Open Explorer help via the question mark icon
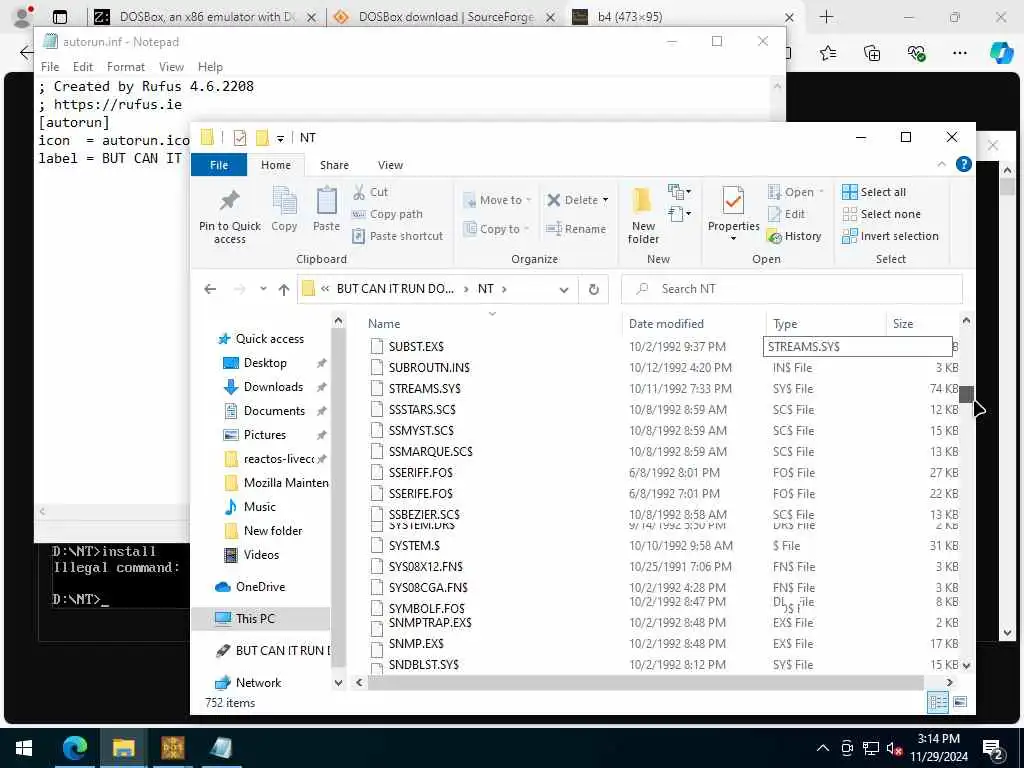Image resolution: width=1024 pixels, height=768 pixels. point(963,165)
